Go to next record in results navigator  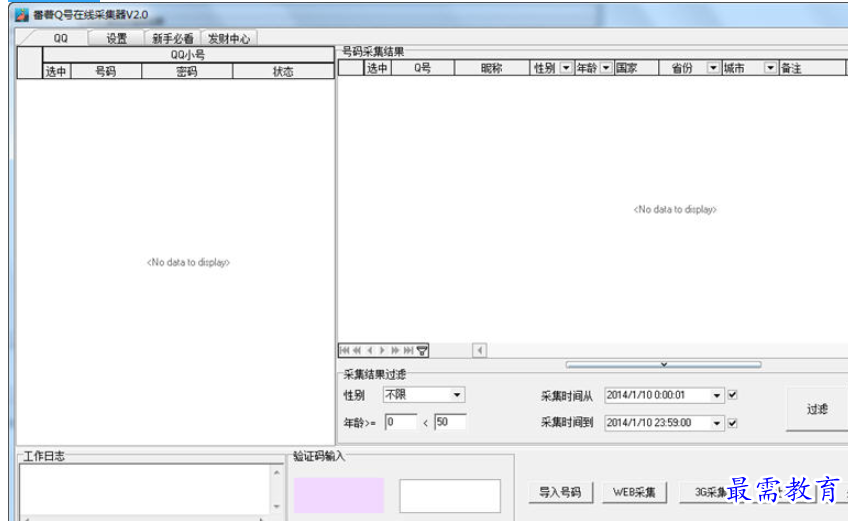point(382,351)
